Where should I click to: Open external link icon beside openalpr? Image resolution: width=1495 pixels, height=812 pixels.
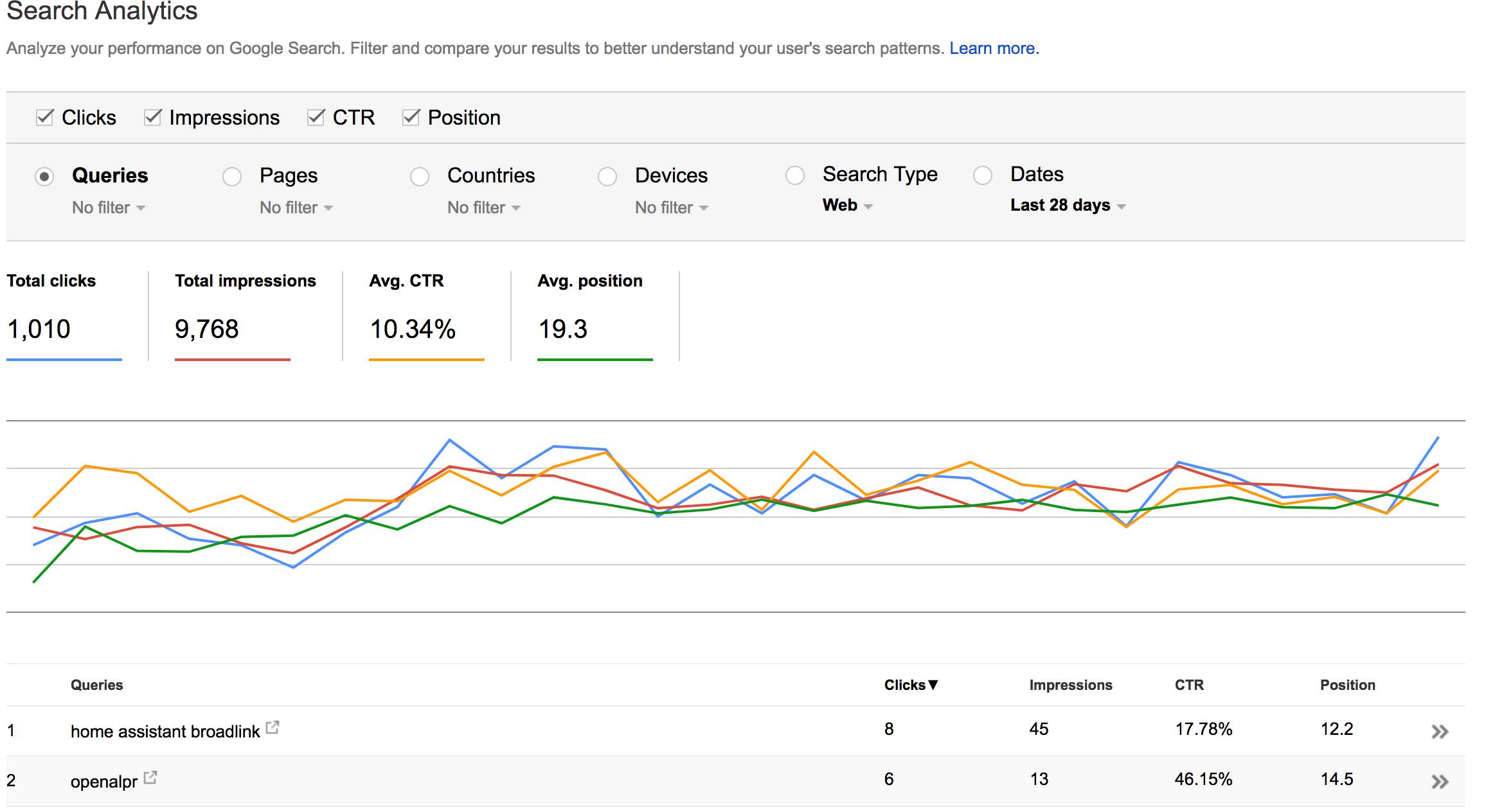tap(150, 777)
